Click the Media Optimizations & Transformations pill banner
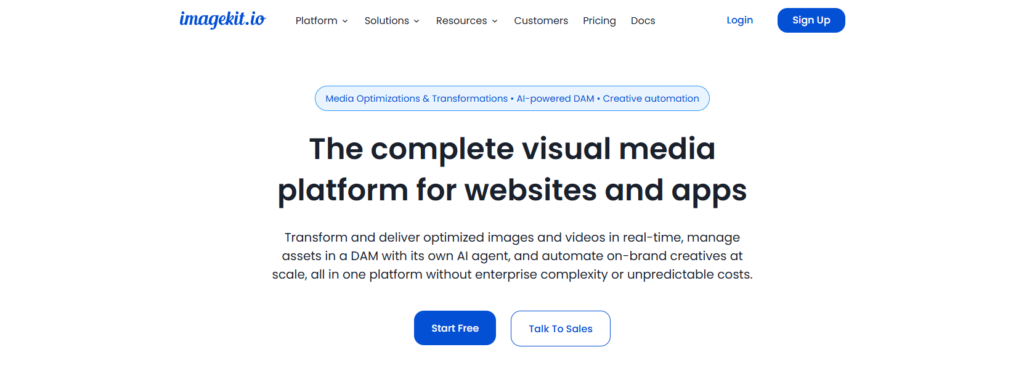Image resolution: width=1024 pixels, height=376 pixels. pos(512,99)
